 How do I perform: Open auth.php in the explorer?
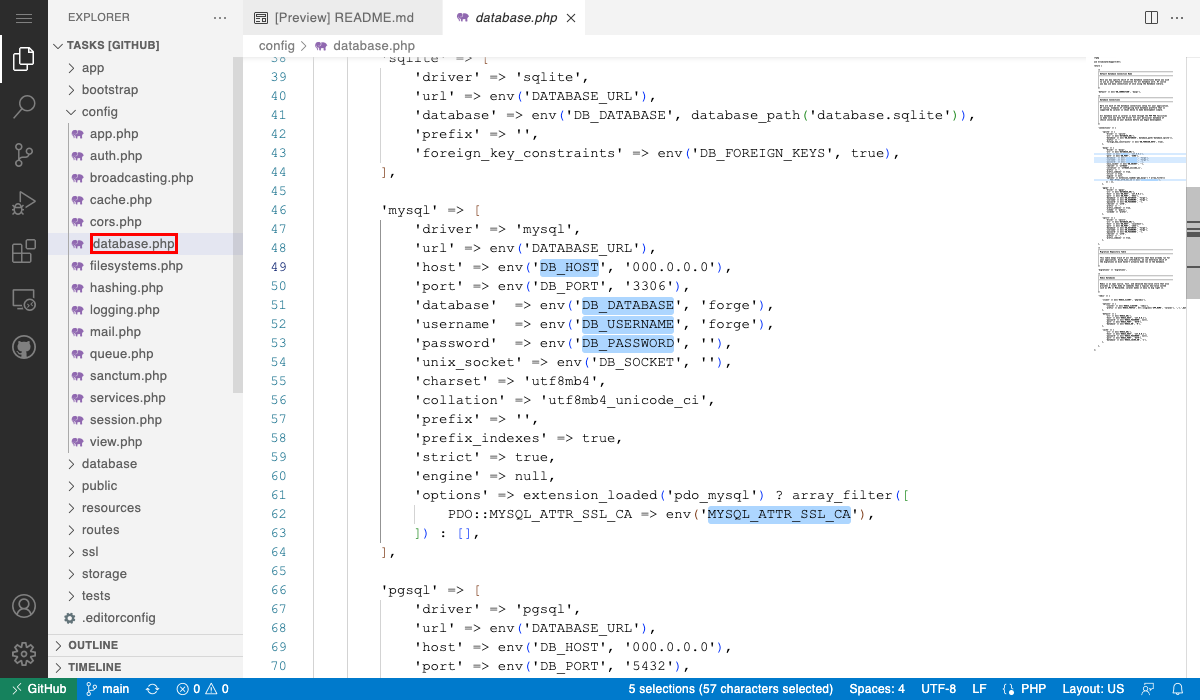pyautogui.click(x=116, y=156)
